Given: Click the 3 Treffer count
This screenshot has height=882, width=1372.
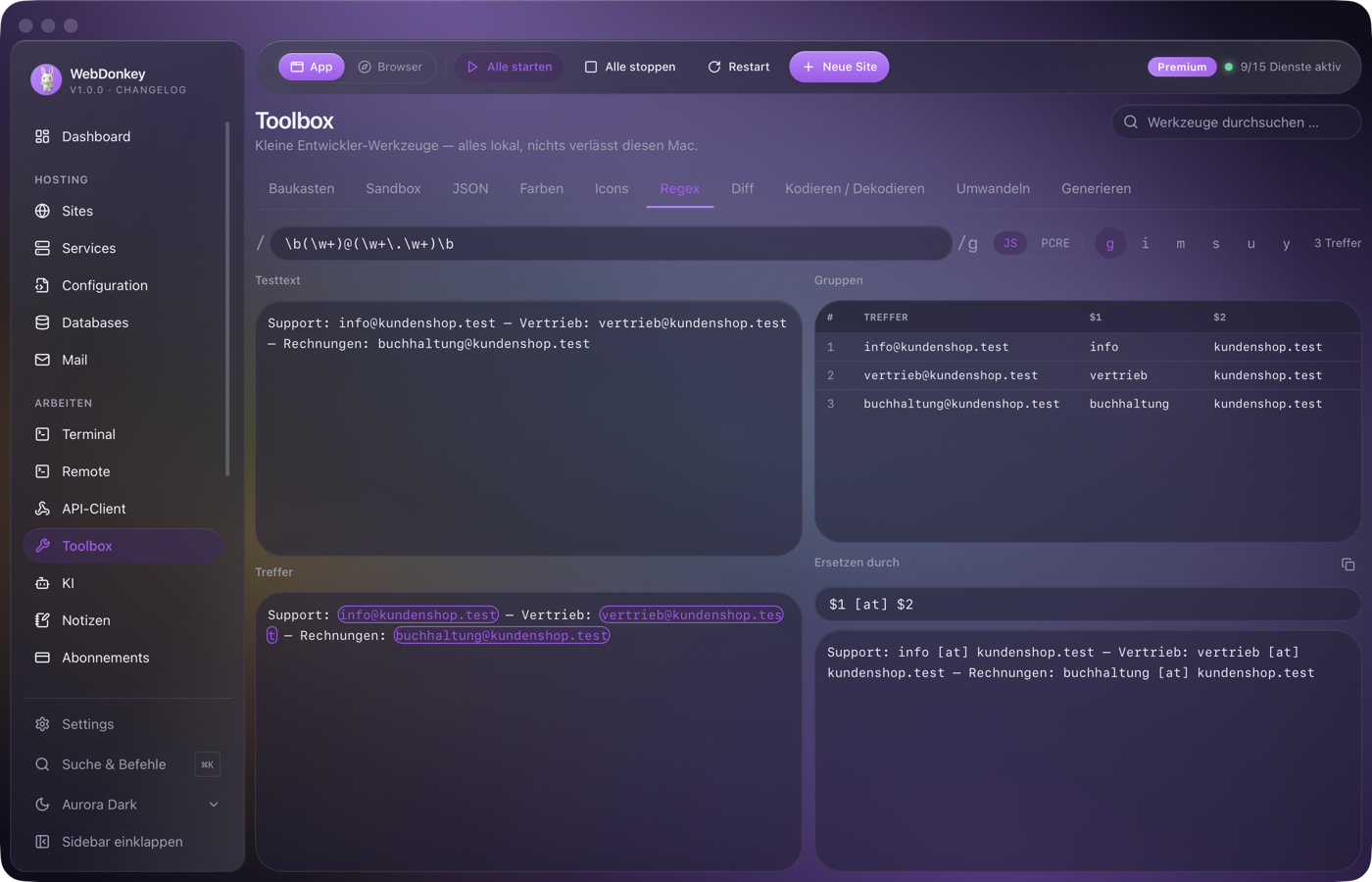Looking at the screenshot, I should (1338, 243).
